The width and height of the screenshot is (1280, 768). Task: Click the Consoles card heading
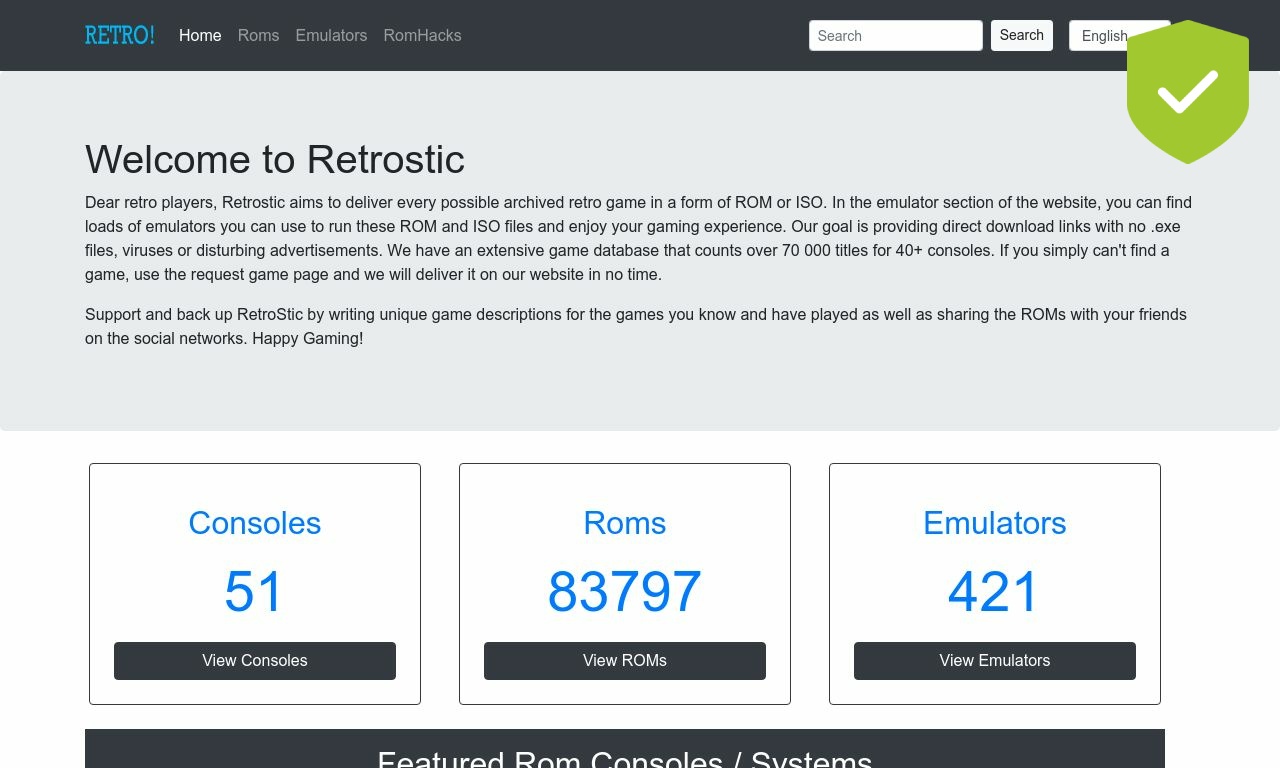pos(255,523)
